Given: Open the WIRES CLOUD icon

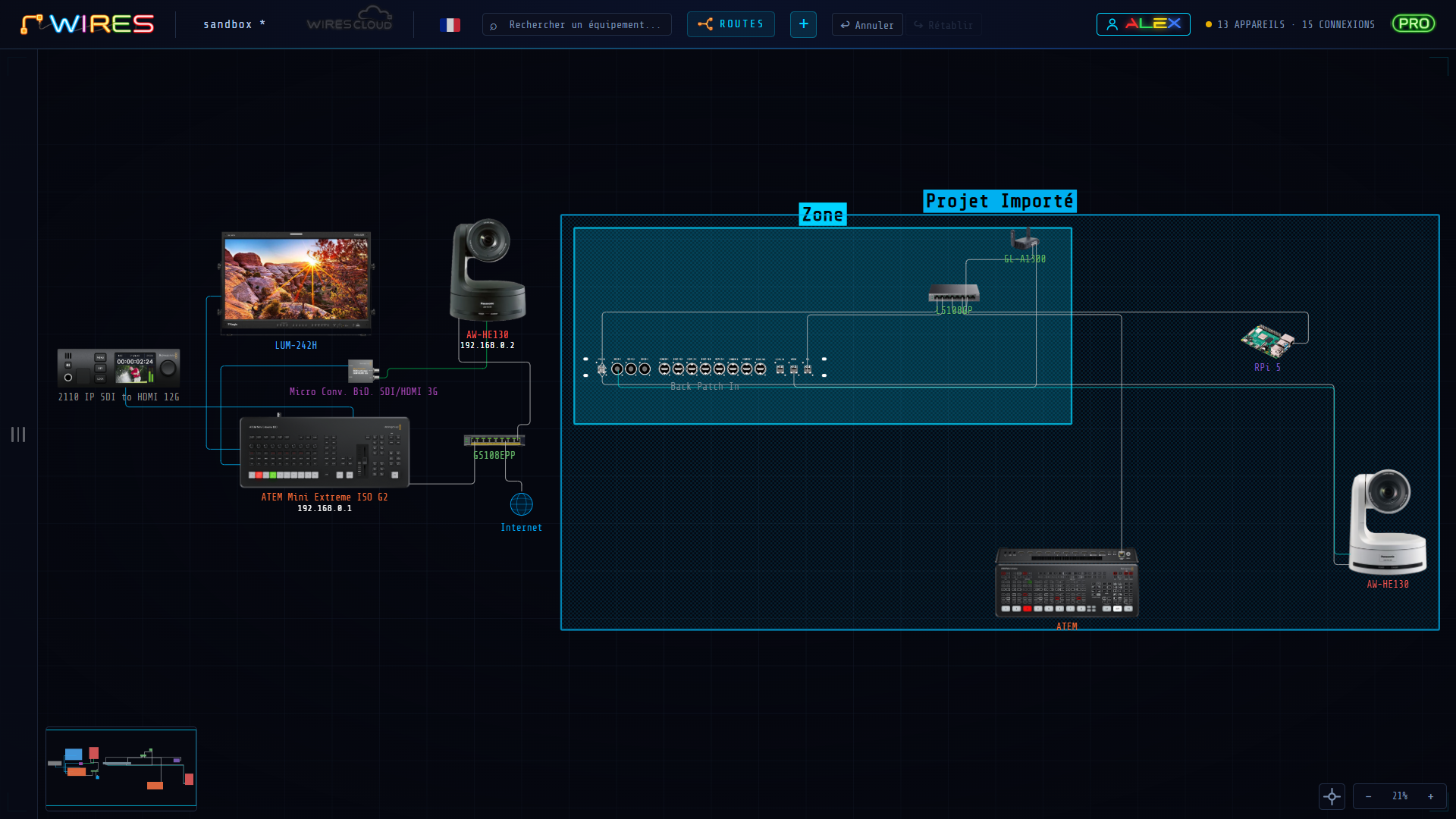Looking at the screenshot, I should [350, 19].
